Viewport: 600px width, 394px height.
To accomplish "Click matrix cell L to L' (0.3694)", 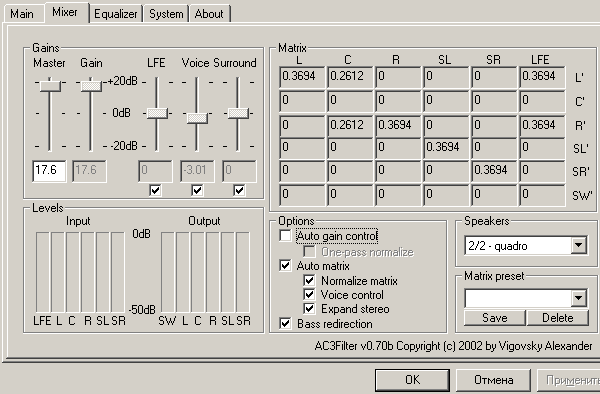I will coord(302,78).
